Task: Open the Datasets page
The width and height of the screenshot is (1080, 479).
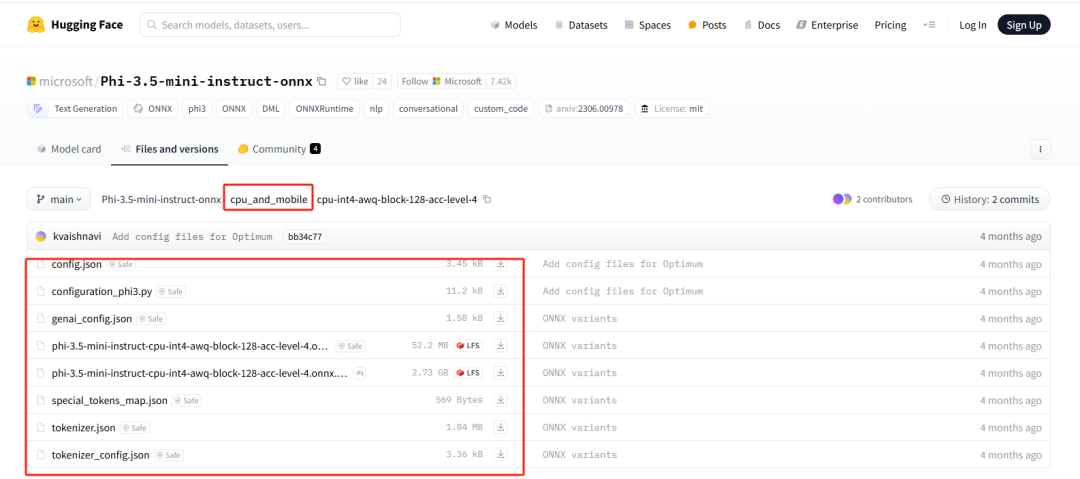Action: point(581,25)
